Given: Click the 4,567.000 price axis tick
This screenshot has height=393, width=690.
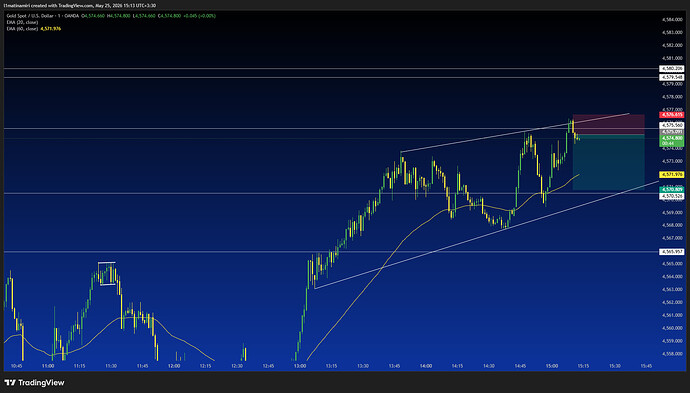Looking at the screenshot, I should (x=672, y=238).
